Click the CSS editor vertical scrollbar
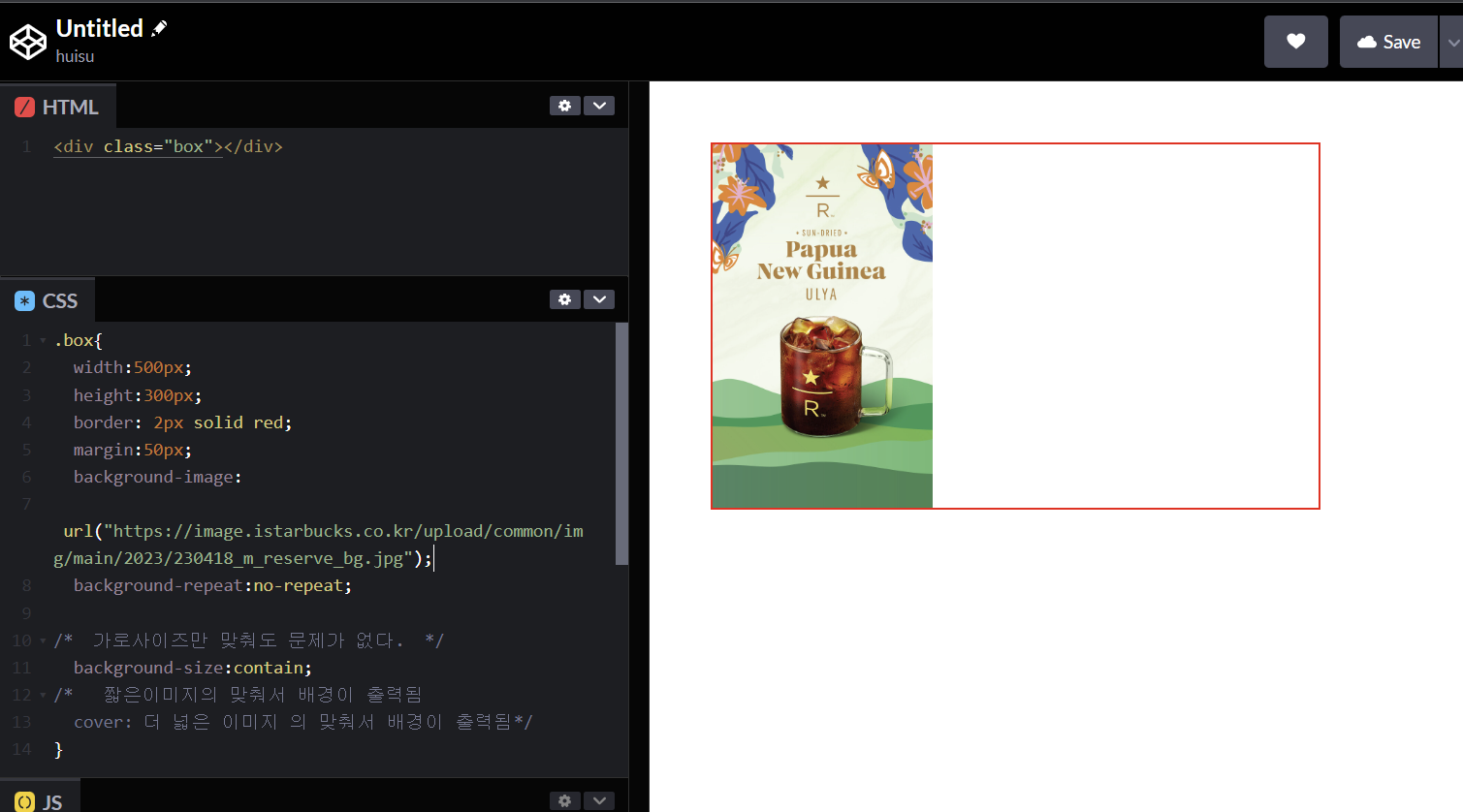 tap(621, 444)
